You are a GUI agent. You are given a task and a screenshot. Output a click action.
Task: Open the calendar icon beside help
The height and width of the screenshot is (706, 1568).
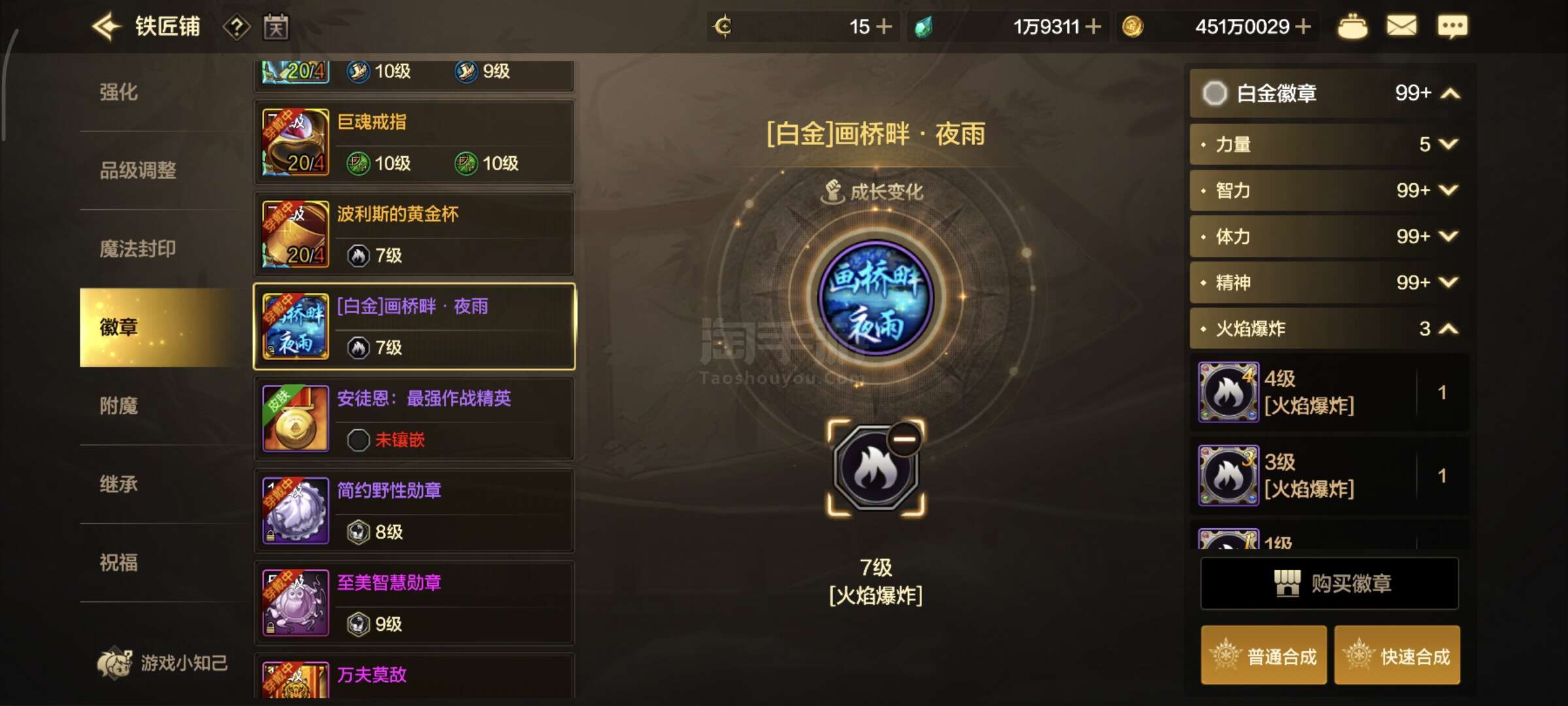(276, 27)
